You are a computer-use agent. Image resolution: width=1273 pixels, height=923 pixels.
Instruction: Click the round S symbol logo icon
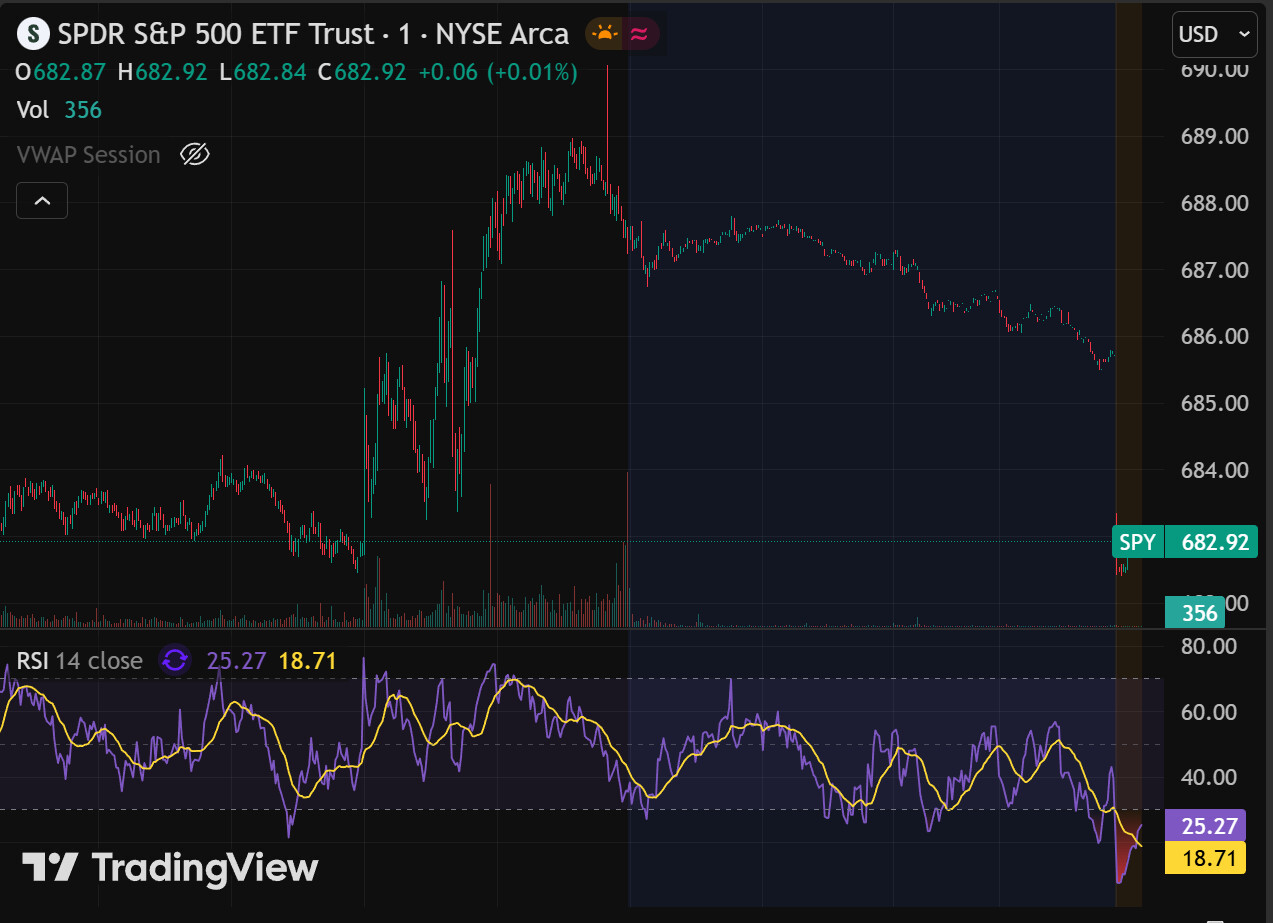pos(35,34)
